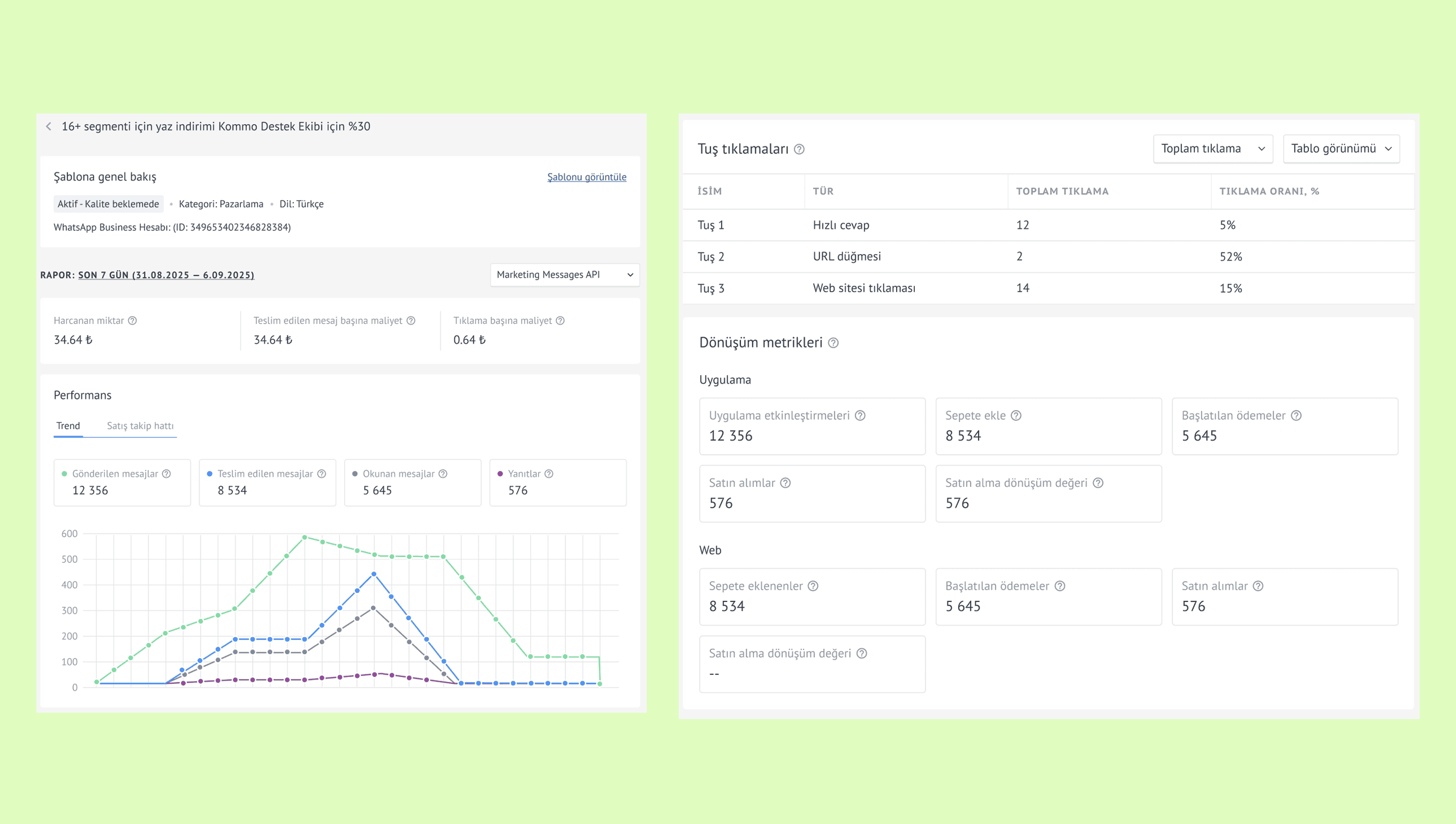Click the Şablonu görüntüle link
The image size is (1456, 824).
pyautogui.click(x=587, y=177)
